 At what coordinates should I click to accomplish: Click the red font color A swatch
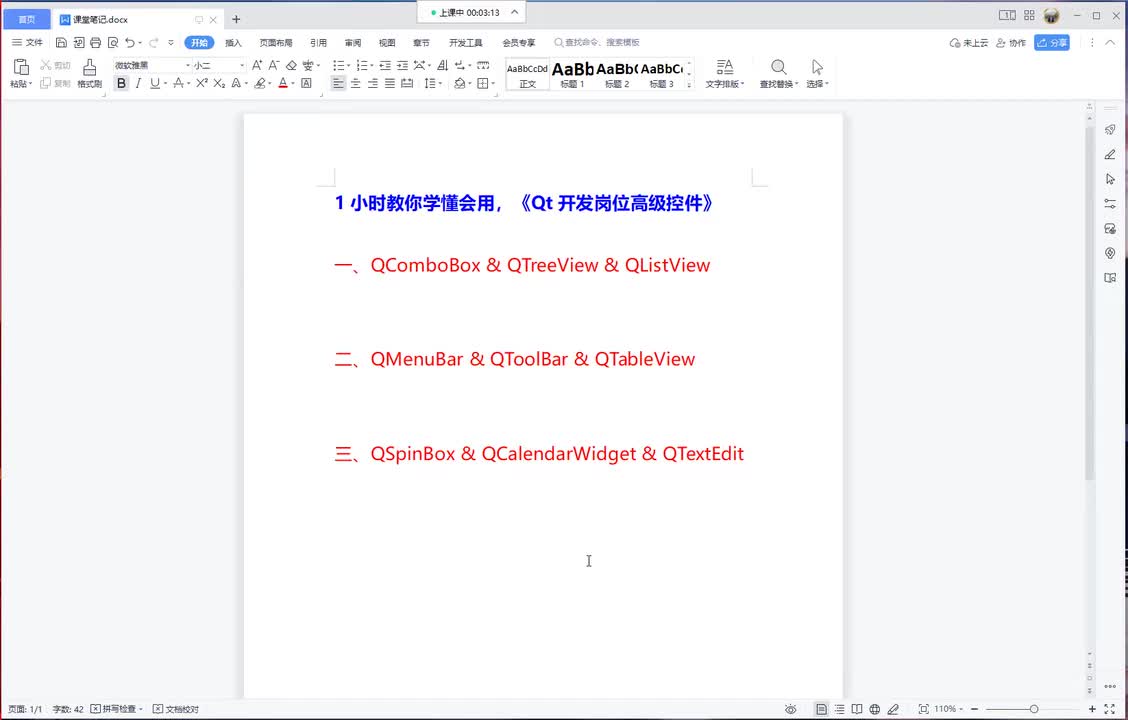tap(283, 83)
